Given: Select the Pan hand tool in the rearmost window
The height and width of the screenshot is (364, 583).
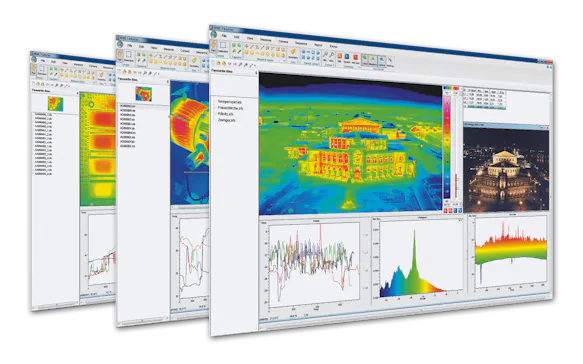Looking at the screenshot, I should pyautogui.click(x=33, y=71).
